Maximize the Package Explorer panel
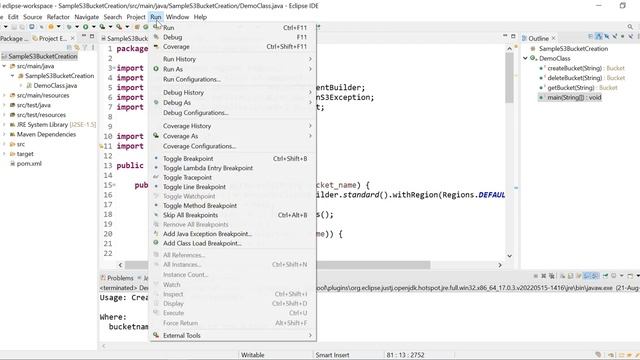Image resolution: width=640 pixels, height=360 pixels. point(92,36)
